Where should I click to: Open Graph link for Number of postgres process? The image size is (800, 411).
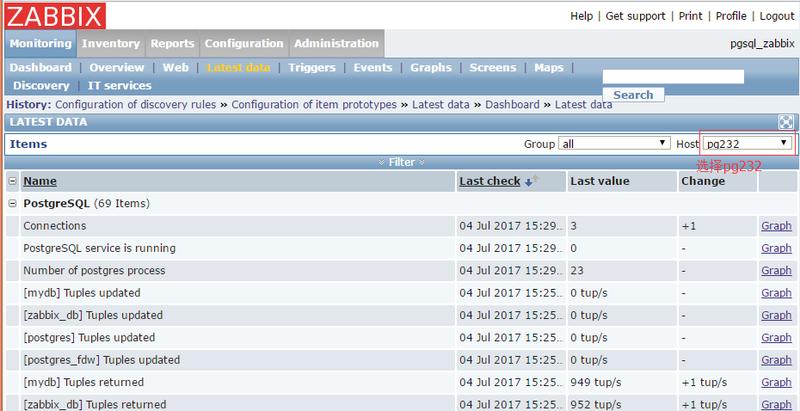[x=776, y=271]
